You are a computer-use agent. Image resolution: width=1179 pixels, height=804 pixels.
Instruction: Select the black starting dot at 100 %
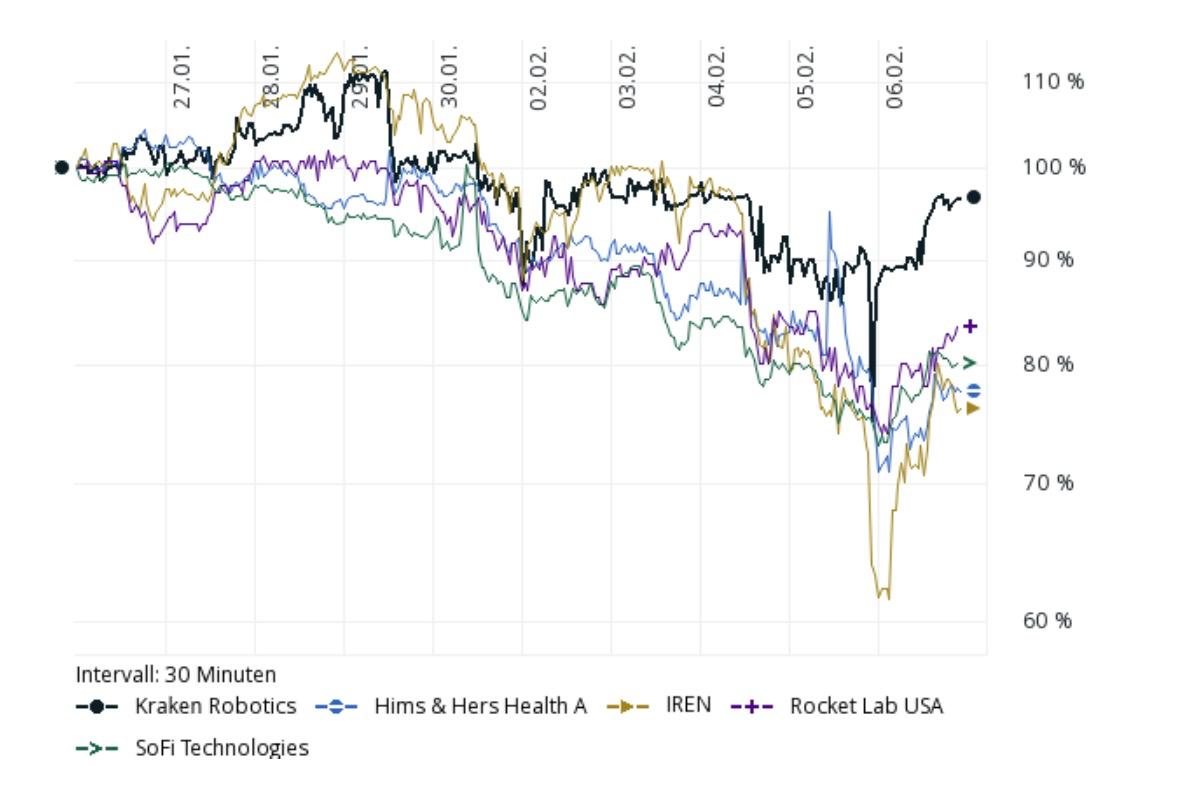click(61, 167)
